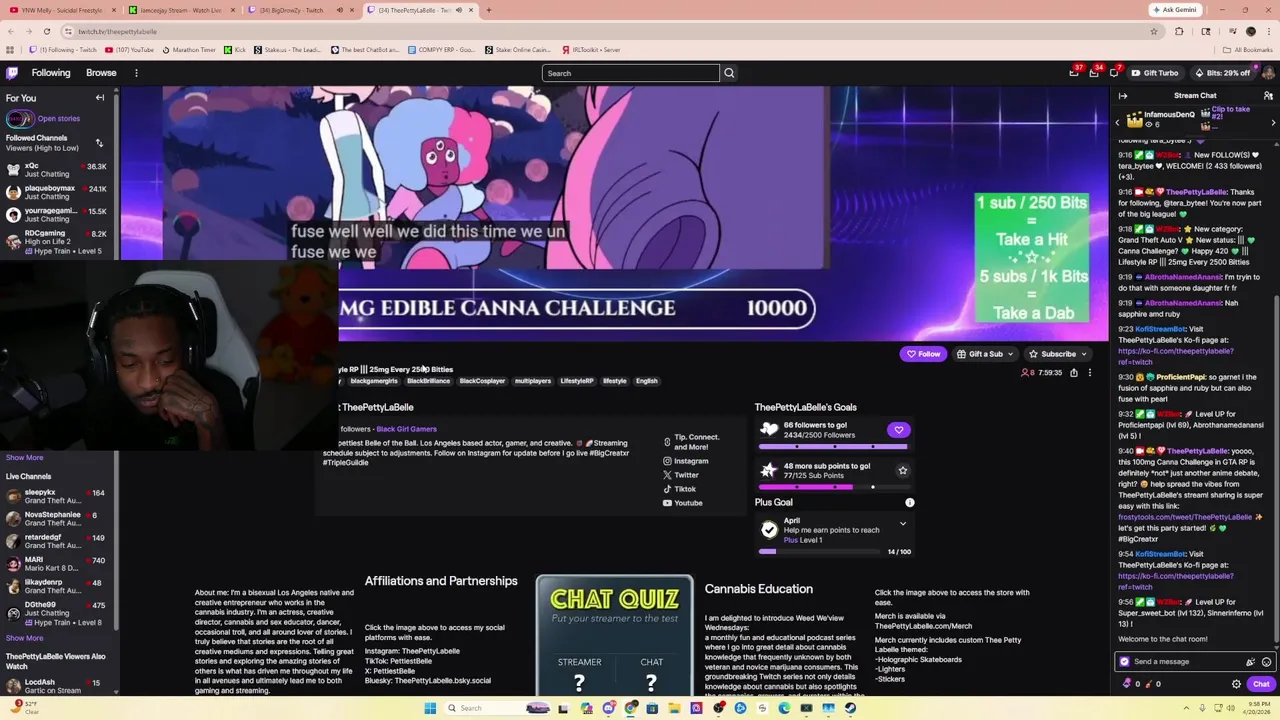Open the Tip. Connect. and More link

[x=691, y=442]
